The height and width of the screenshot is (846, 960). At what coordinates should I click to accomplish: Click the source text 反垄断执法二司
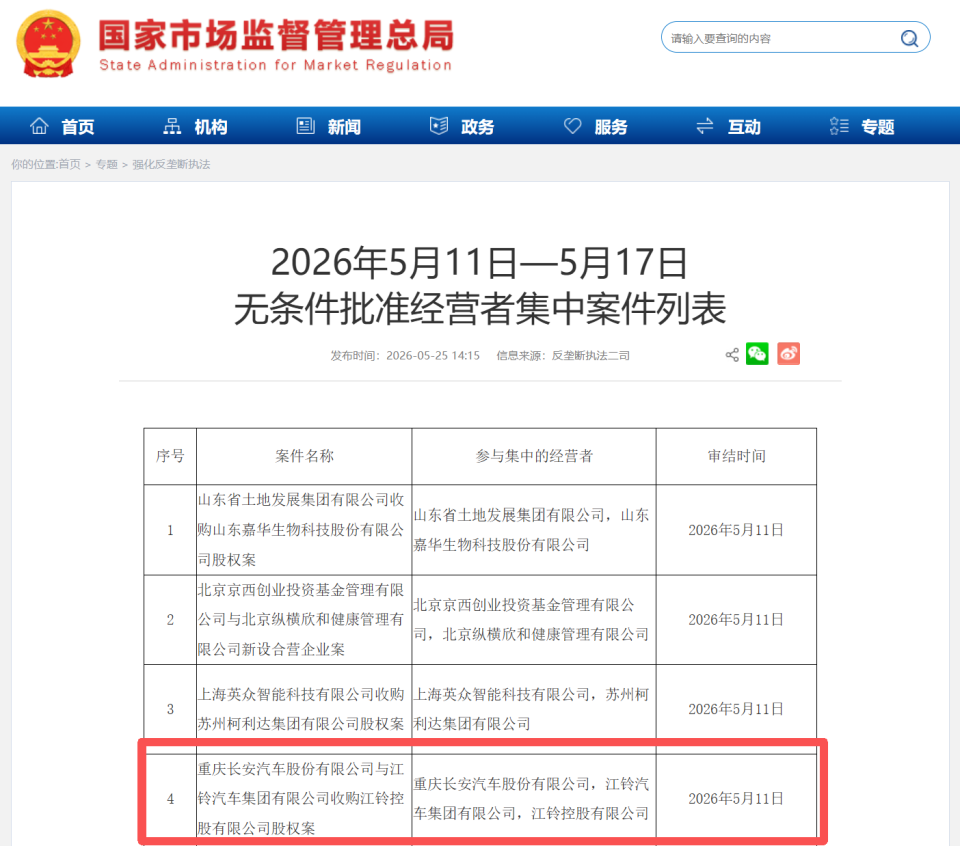pos(590,356)
